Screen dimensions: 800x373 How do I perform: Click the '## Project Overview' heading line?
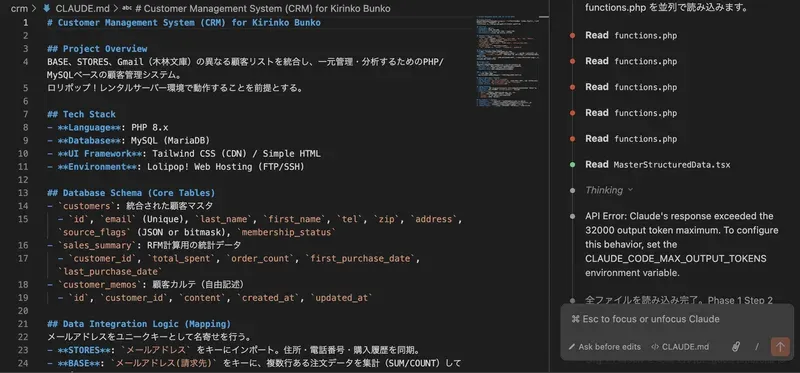point(97,48)
